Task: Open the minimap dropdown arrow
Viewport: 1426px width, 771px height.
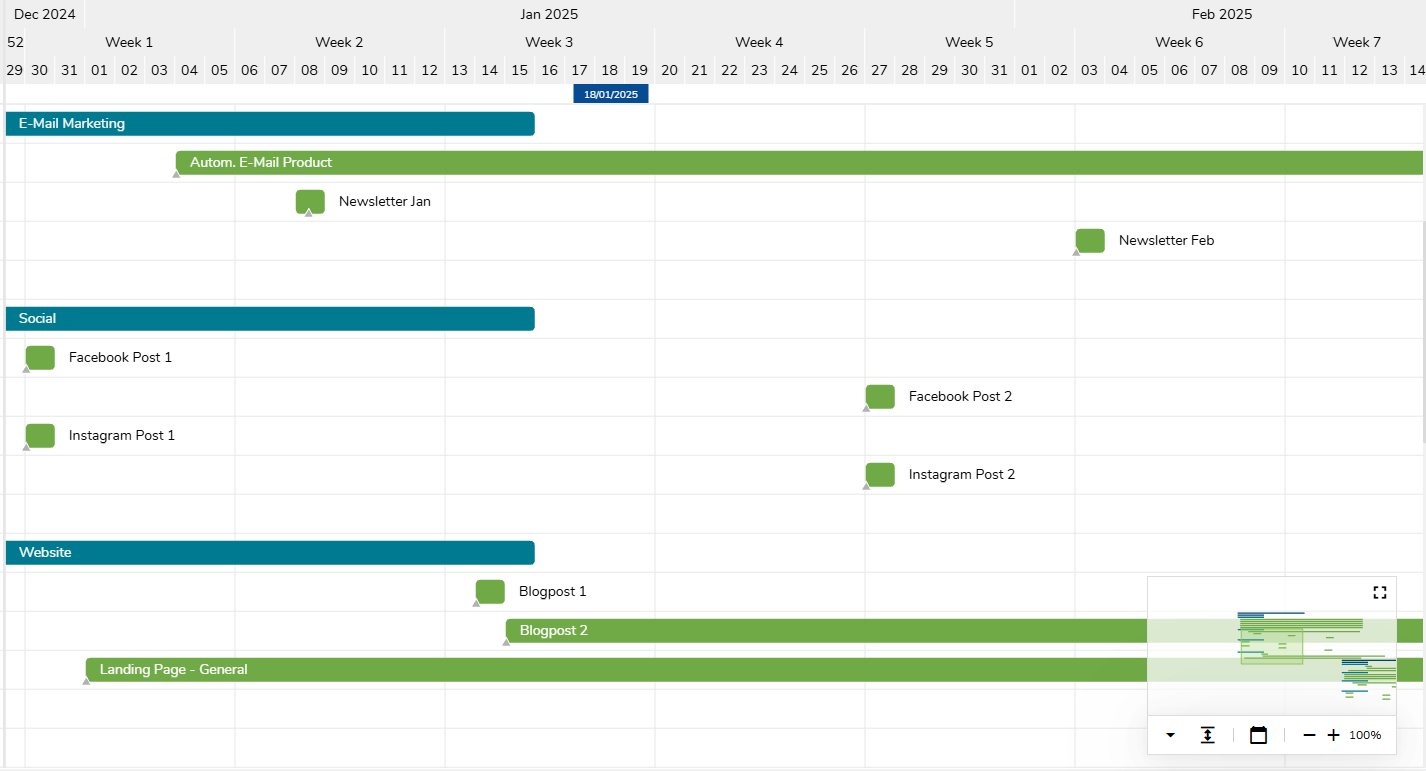Action: 1171,735
